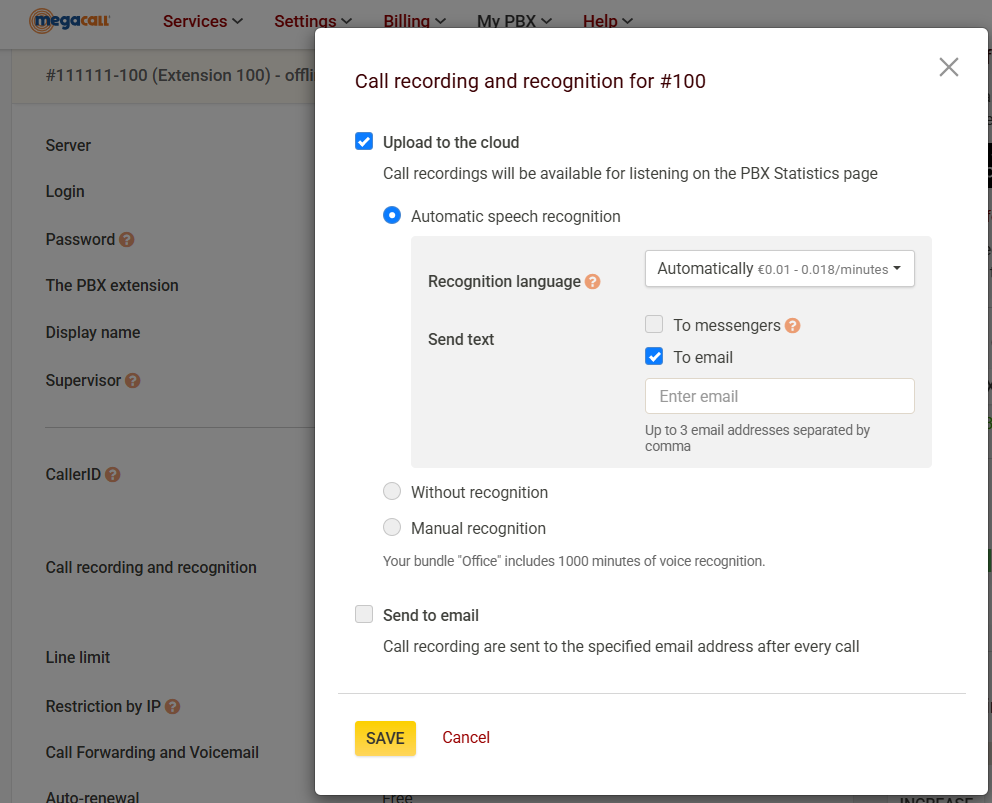Click the Enter email input field

click(x=779, y=396)
